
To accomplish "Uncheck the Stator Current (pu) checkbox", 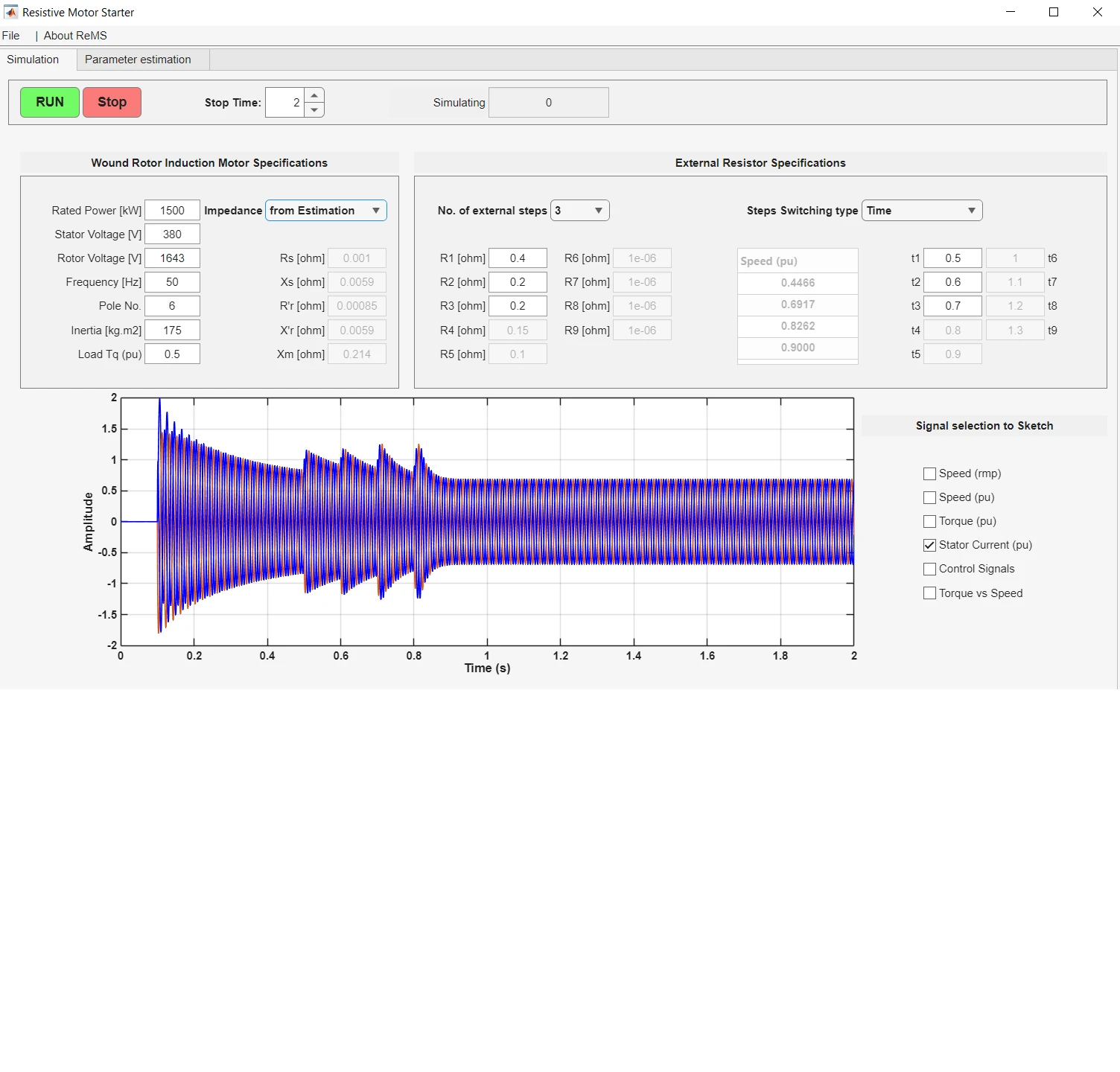I will pos(929,545).
